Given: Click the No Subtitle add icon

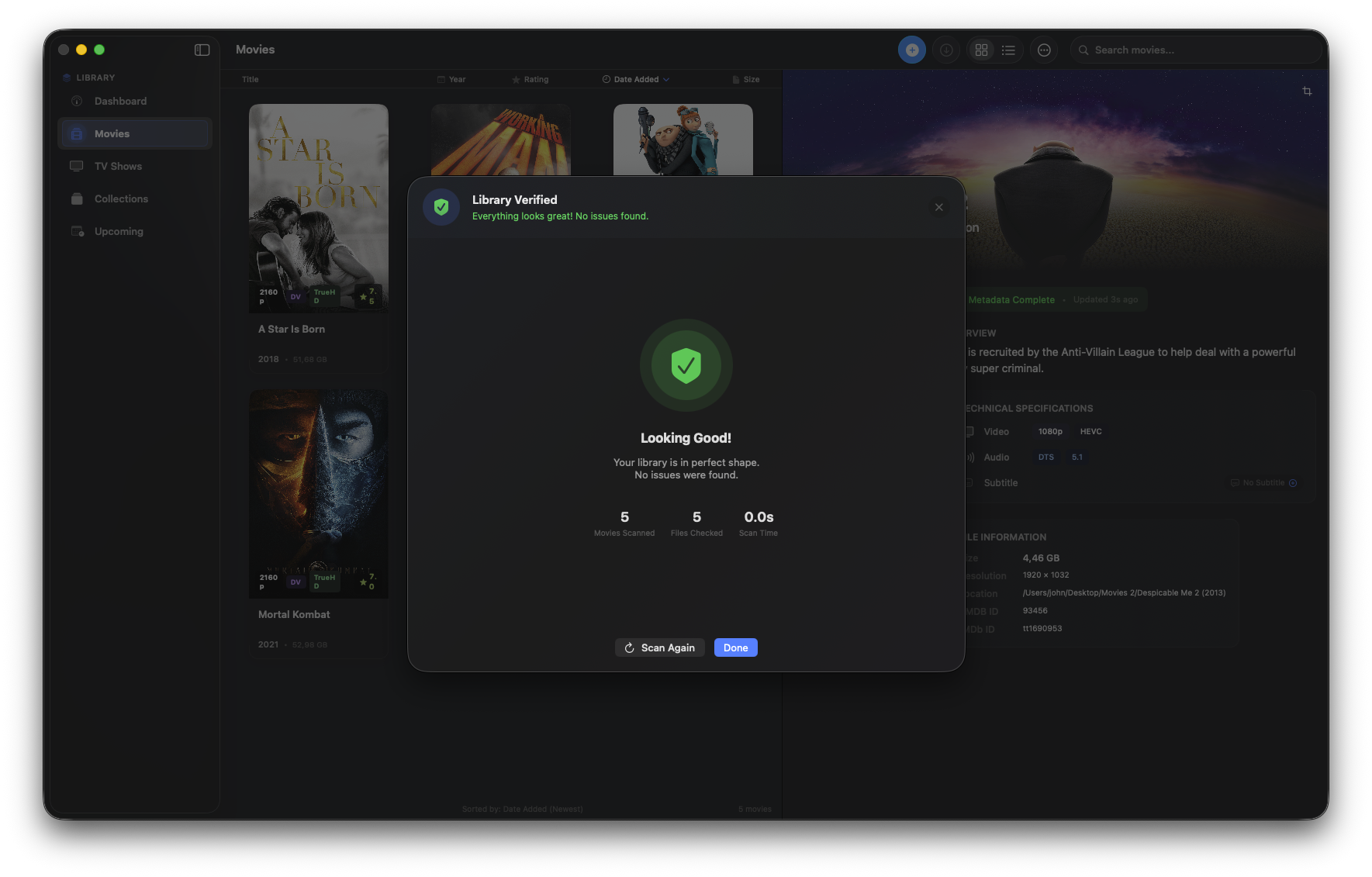Looking at the screenshot, I should (x=1292, y=483).
